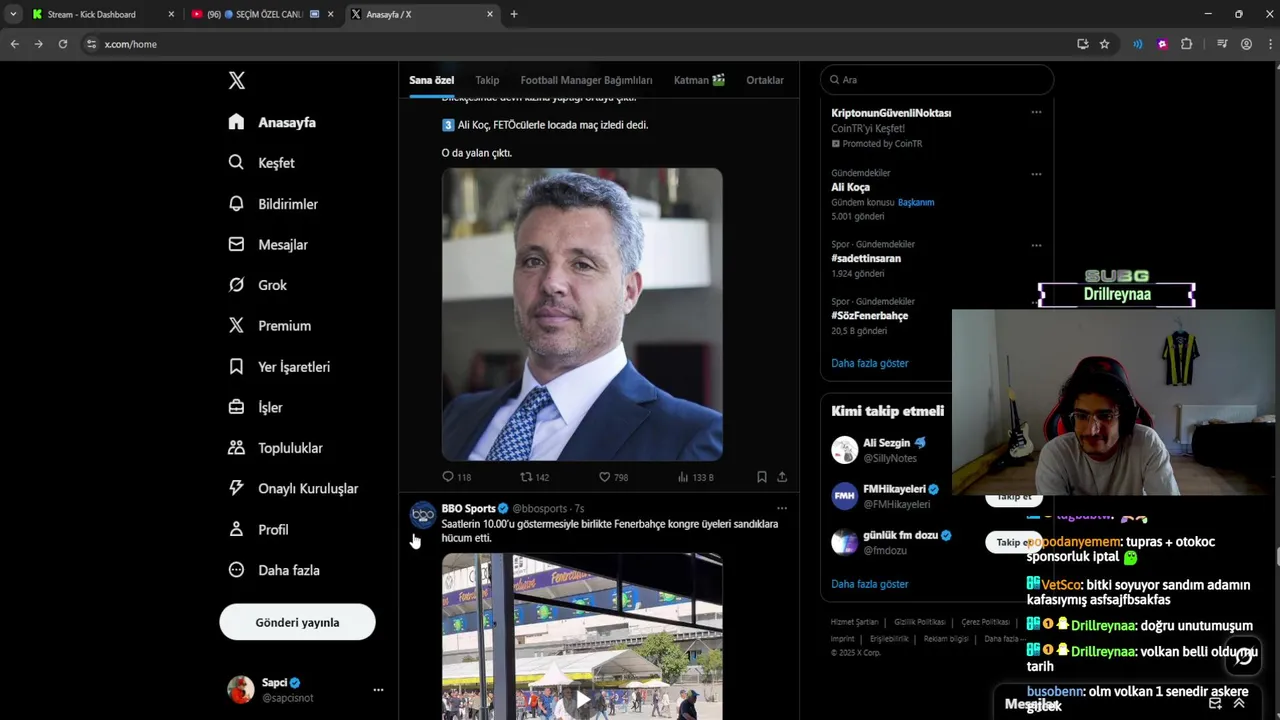Open Onaylı Kuruluşlar lightning icon

click(x=236, y=488)
